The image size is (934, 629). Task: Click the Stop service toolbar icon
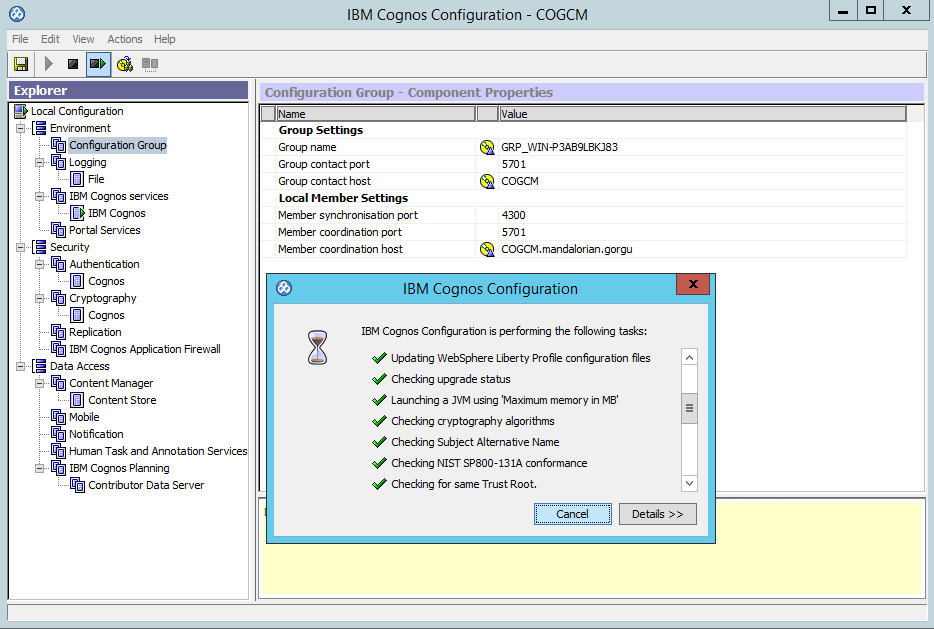pos(73,64)
